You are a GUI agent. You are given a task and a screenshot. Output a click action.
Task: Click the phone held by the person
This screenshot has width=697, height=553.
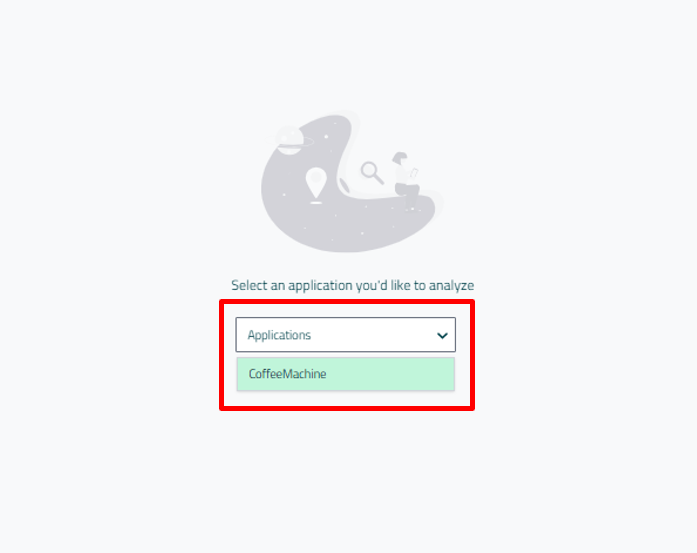414,172
